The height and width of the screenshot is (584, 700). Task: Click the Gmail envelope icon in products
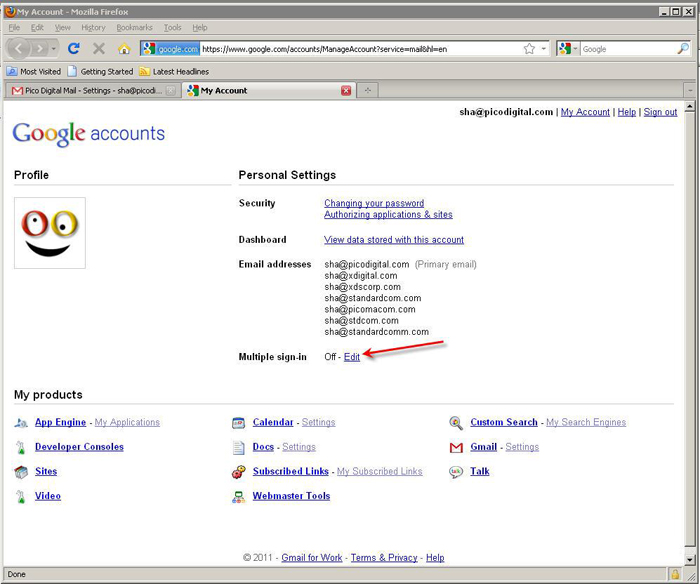[456, 447]
